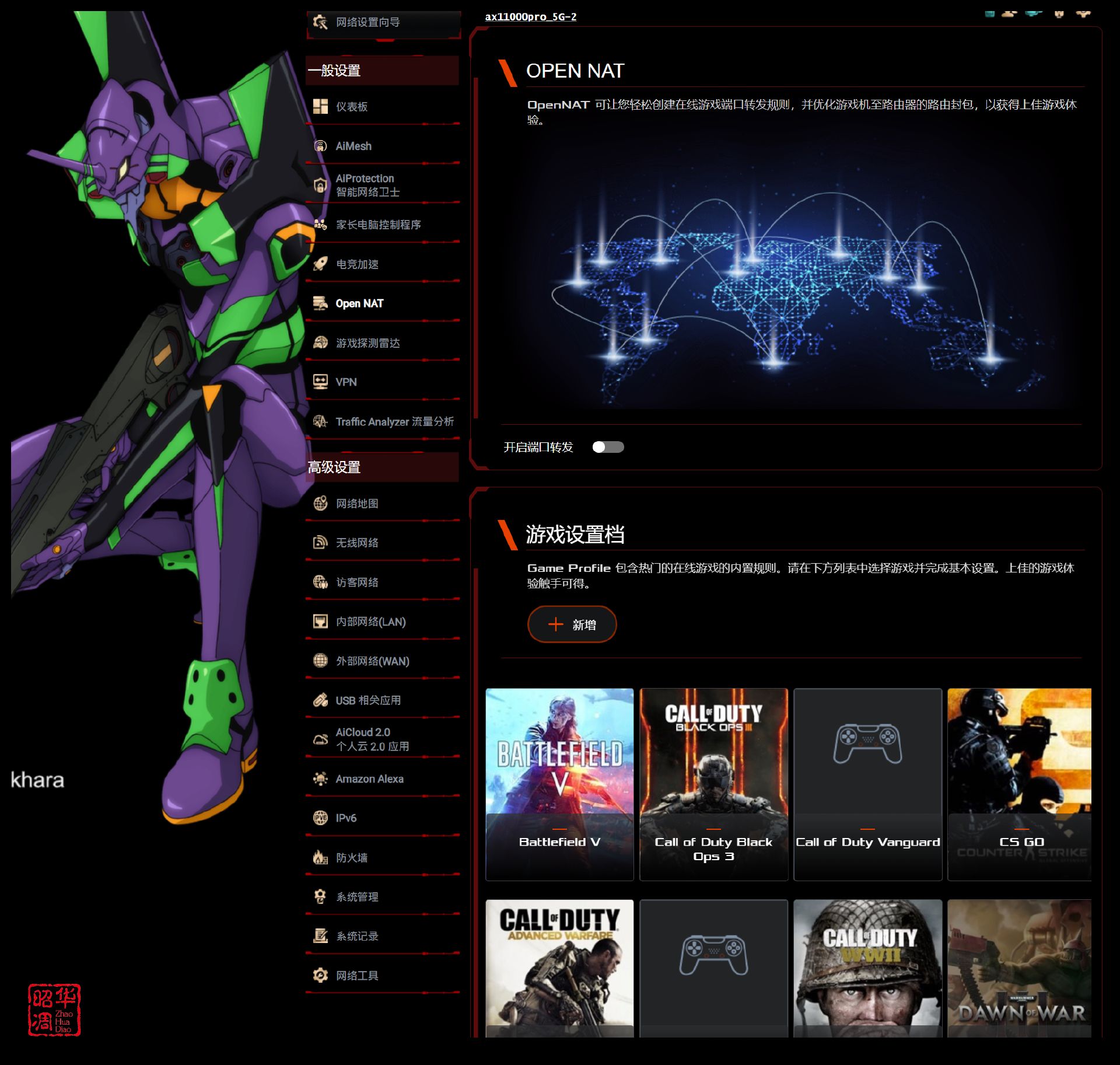Open the Traffic Analyzer 流量分析 link

383,421
